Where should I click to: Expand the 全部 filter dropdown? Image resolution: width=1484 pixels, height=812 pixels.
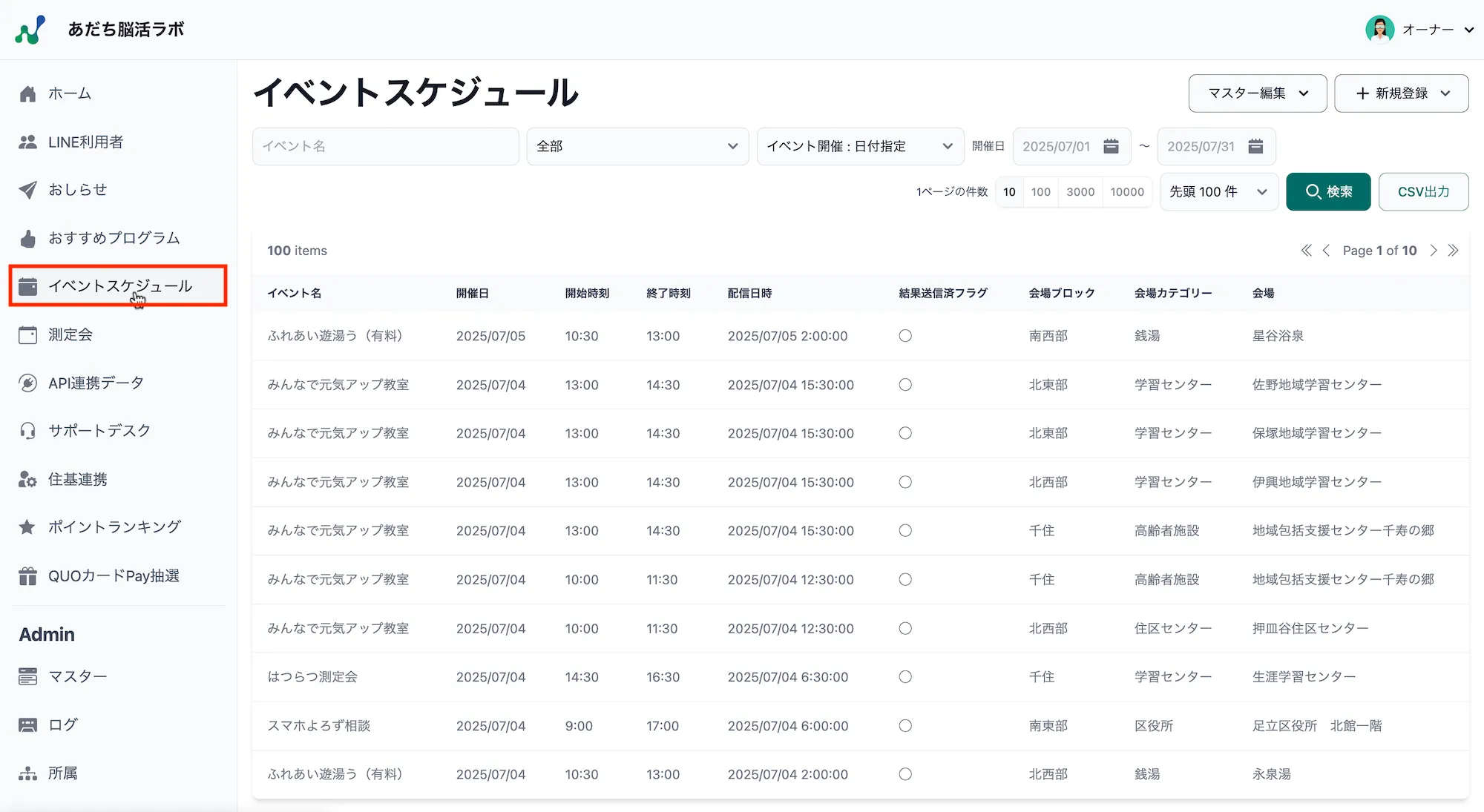[x=637, y=146]
